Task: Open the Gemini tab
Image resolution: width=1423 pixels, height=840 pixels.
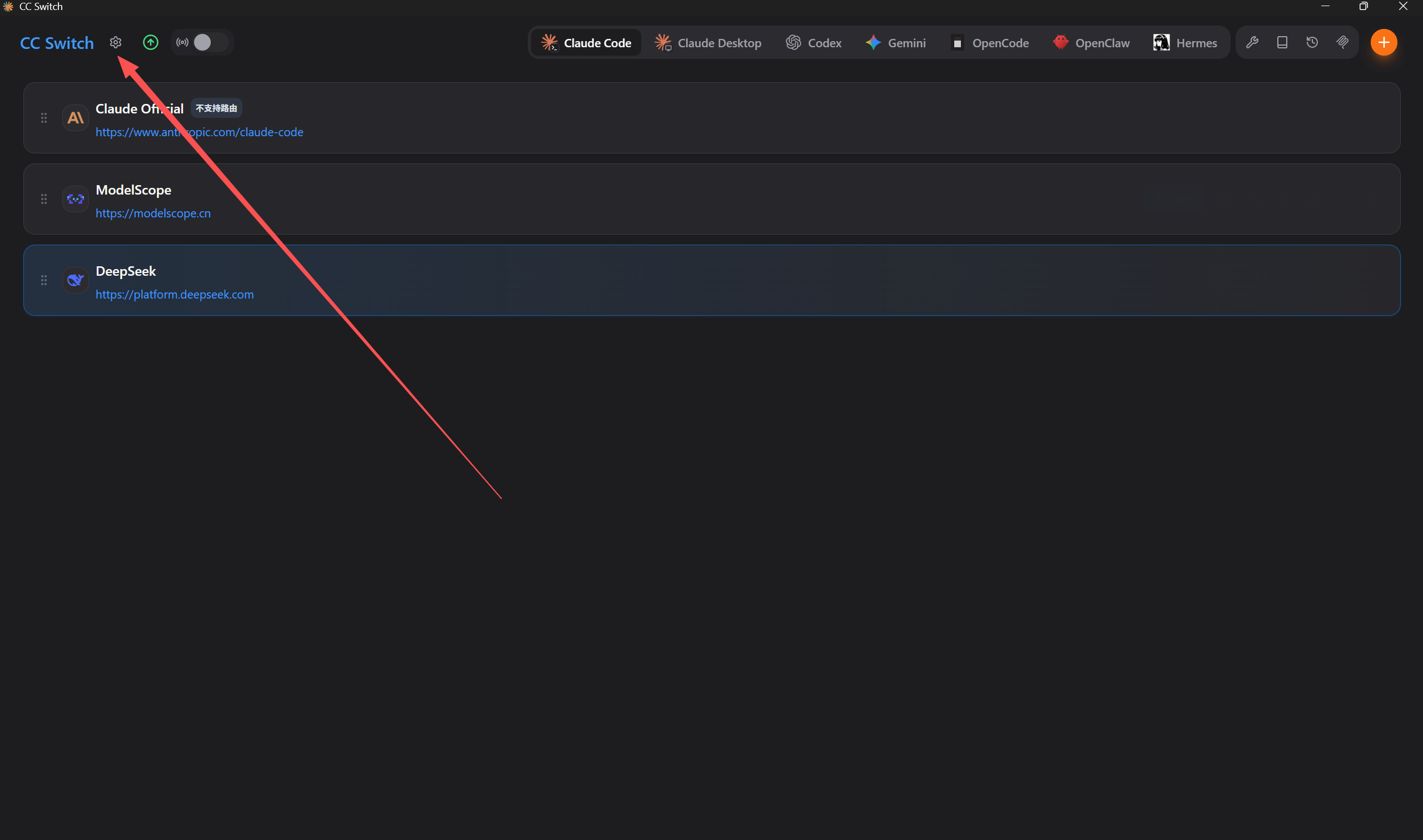Action: click(895, 42)
